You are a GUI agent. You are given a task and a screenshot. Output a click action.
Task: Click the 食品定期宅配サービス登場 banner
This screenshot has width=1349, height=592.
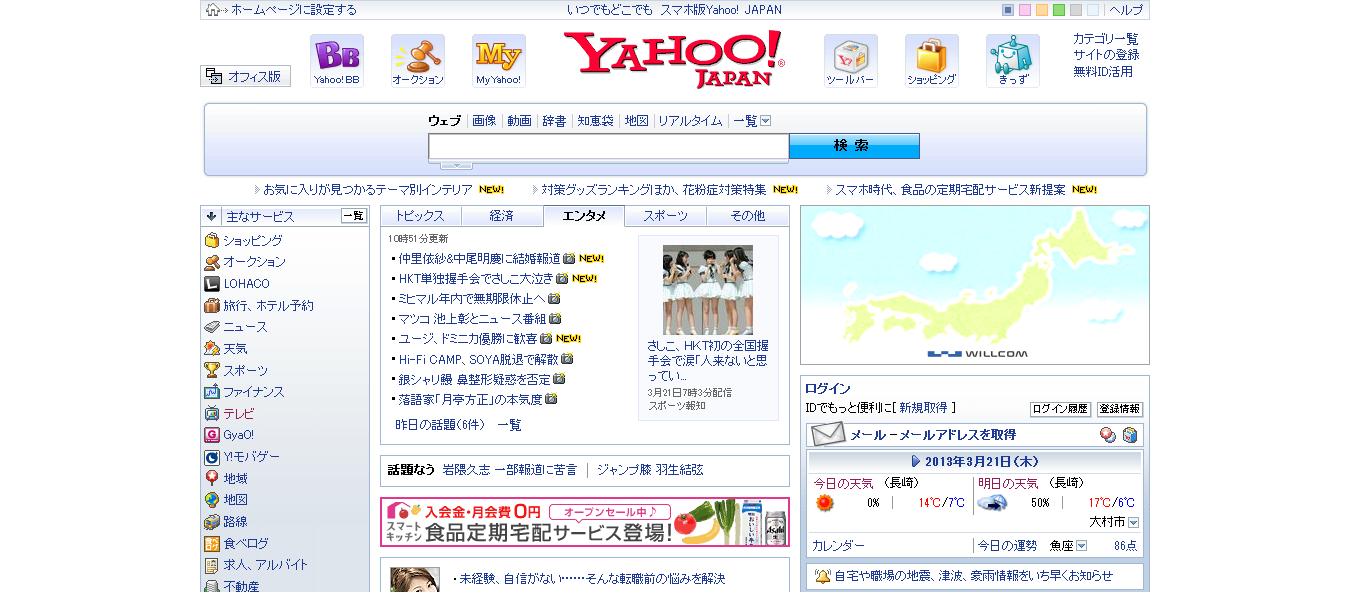(x=585, y=522)
